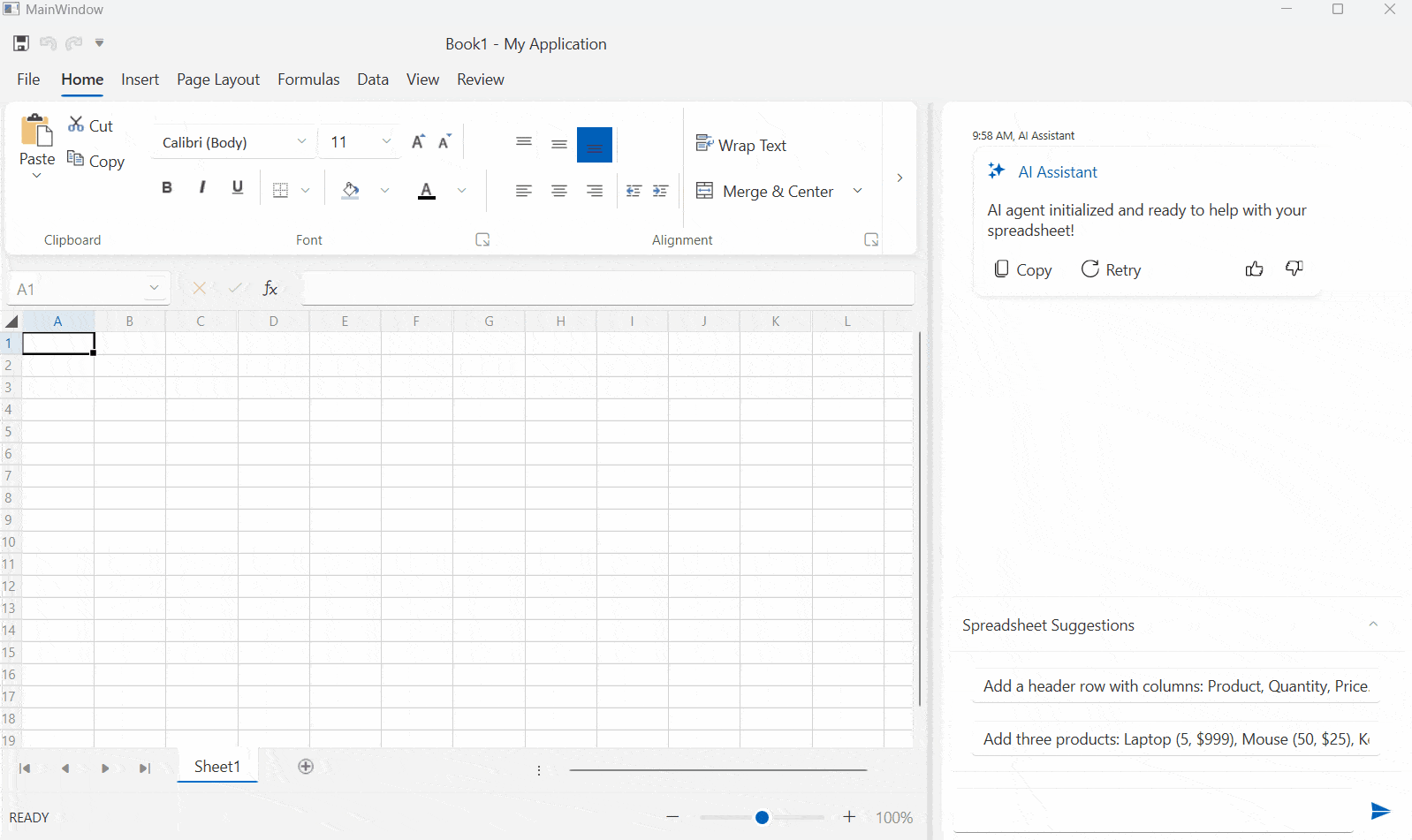Expand the Merge & Center dropdown arrow
Viewport: 1412px width, 840px height.
857,191
